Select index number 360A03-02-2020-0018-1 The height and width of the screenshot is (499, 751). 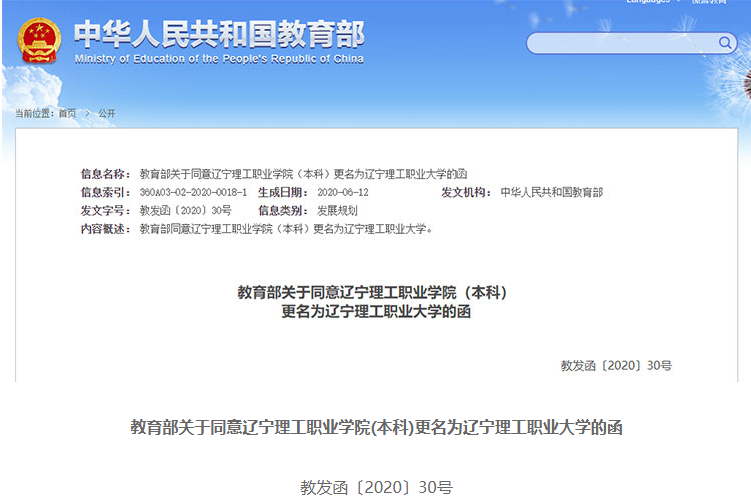(x=193, y=192)
